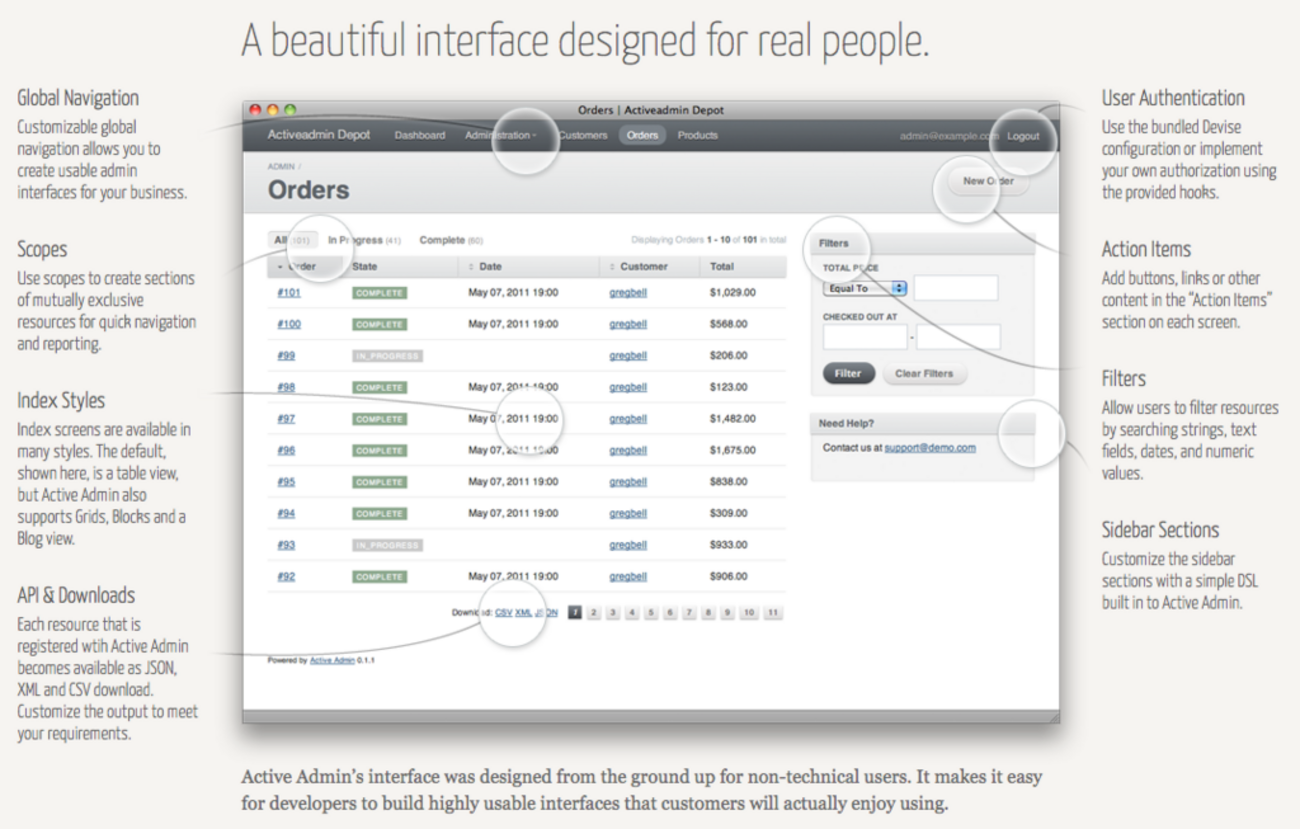Click gregbell customer link in order #95 row
Screen dimensions: 1300x829
click(628, 482)
